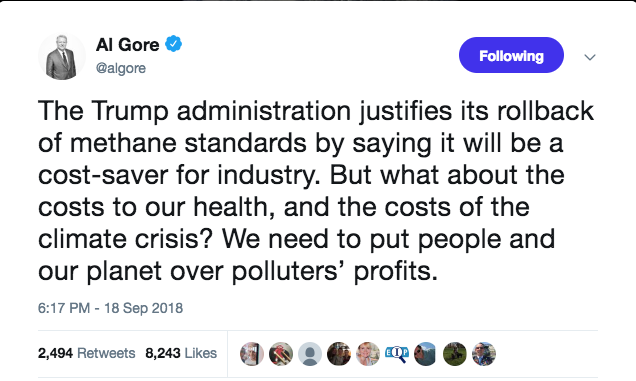Select the default gray silhouette avatar
The image size is (636, 381).
click(x=310, y=353)
